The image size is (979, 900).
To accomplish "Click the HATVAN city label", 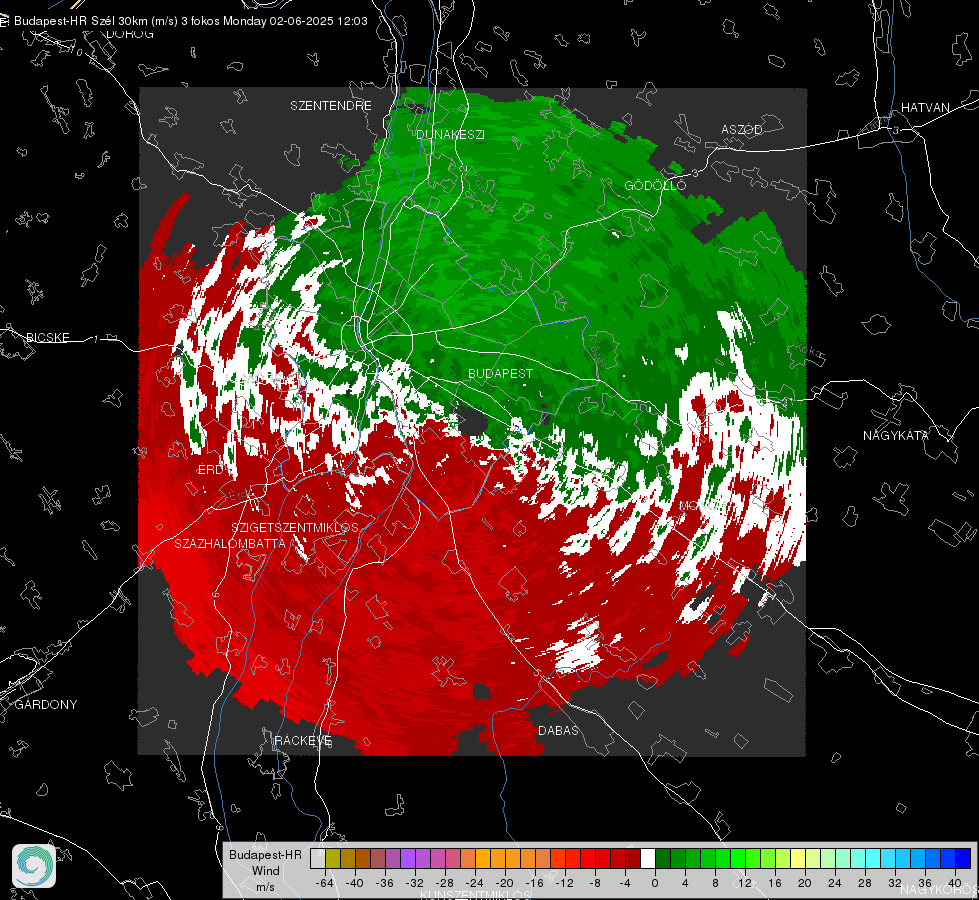I will (x=925, y=107).
